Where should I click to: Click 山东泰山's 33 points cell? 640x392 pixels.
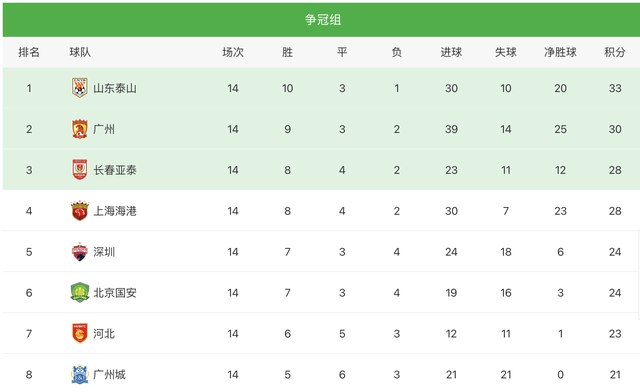[615, 88]
